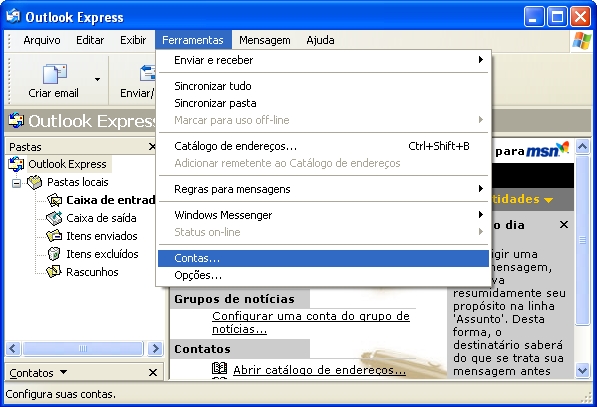Maximize the Outlook Express window
The height and width of the screenshot is (407, 597).
[557, 17]
